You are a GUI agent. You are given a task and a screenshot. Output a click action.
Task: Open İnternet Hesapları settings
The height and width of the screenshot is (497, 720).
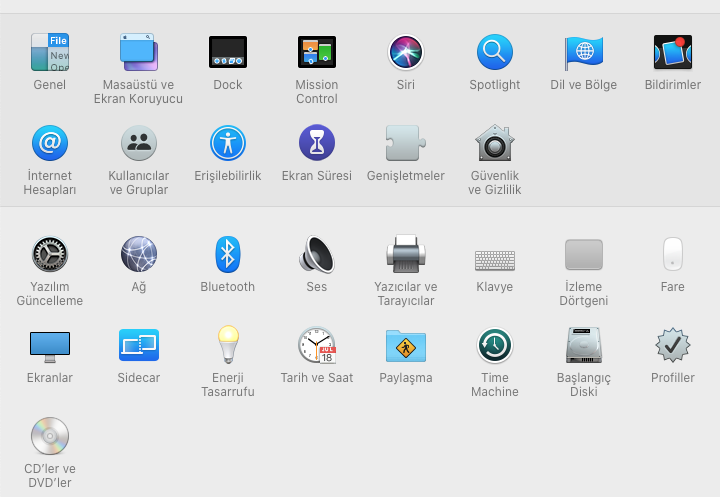tap(50, 143)
